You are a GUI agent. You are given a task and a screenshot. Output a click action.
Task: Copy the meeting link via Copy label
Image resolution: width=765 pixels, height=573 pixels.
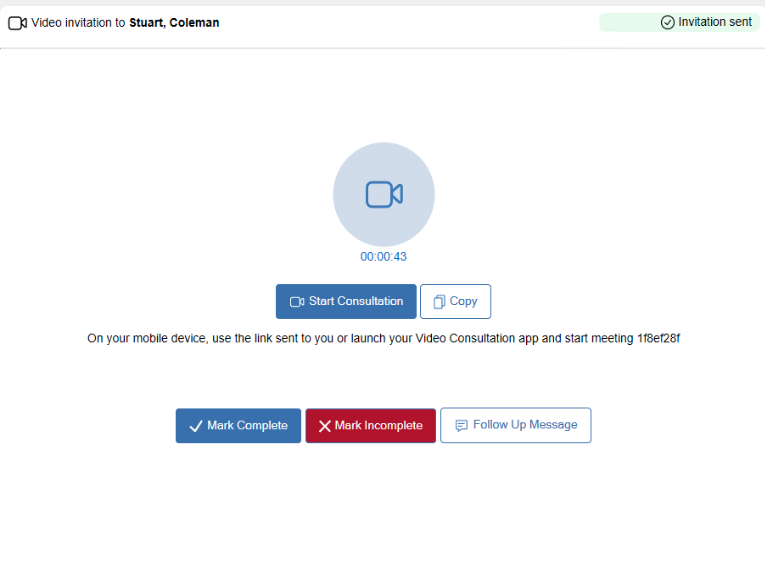click(463, 301)
